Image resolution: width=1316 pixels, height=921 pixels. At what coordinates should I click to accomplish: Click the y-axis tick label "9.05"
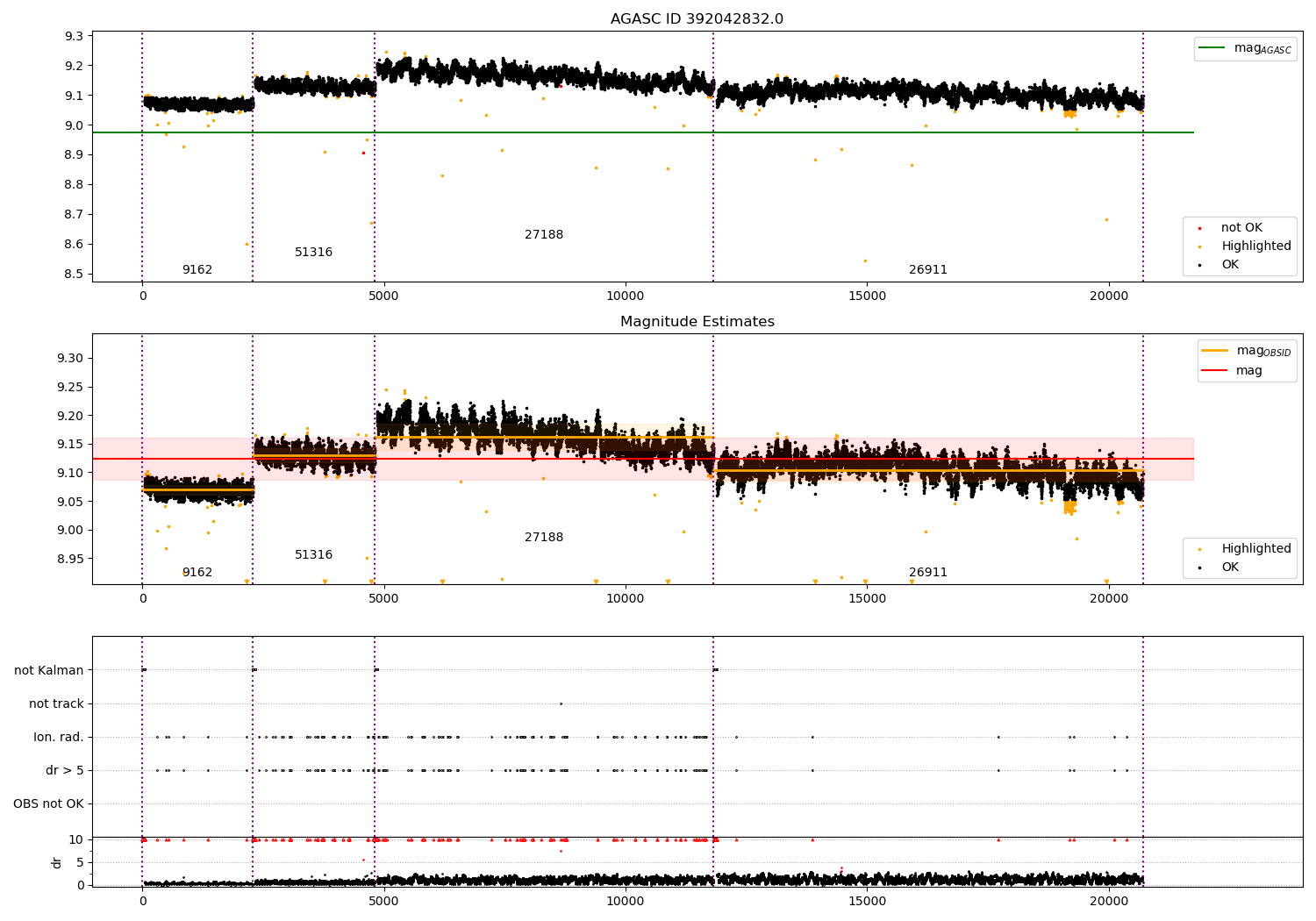(71, 502)
